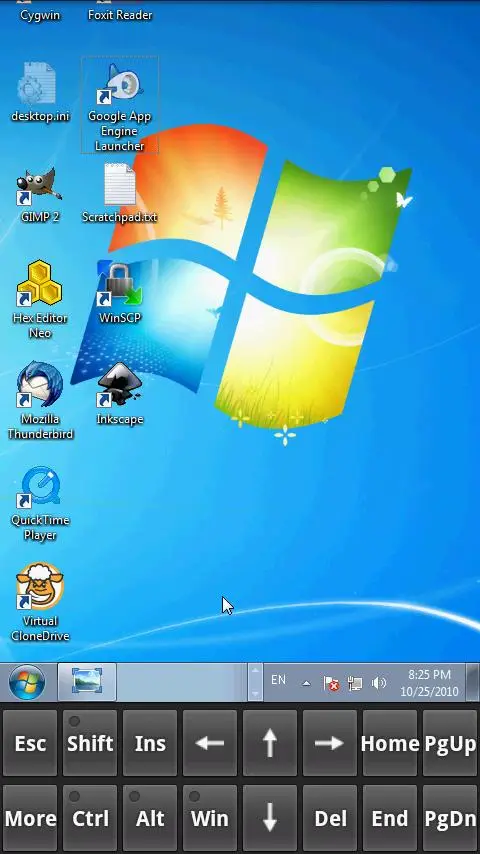The width and height of the screenshot is (480, 854).
Task: Select the Hex Editor Neo shortcut
Action: [x=40, y=300]
